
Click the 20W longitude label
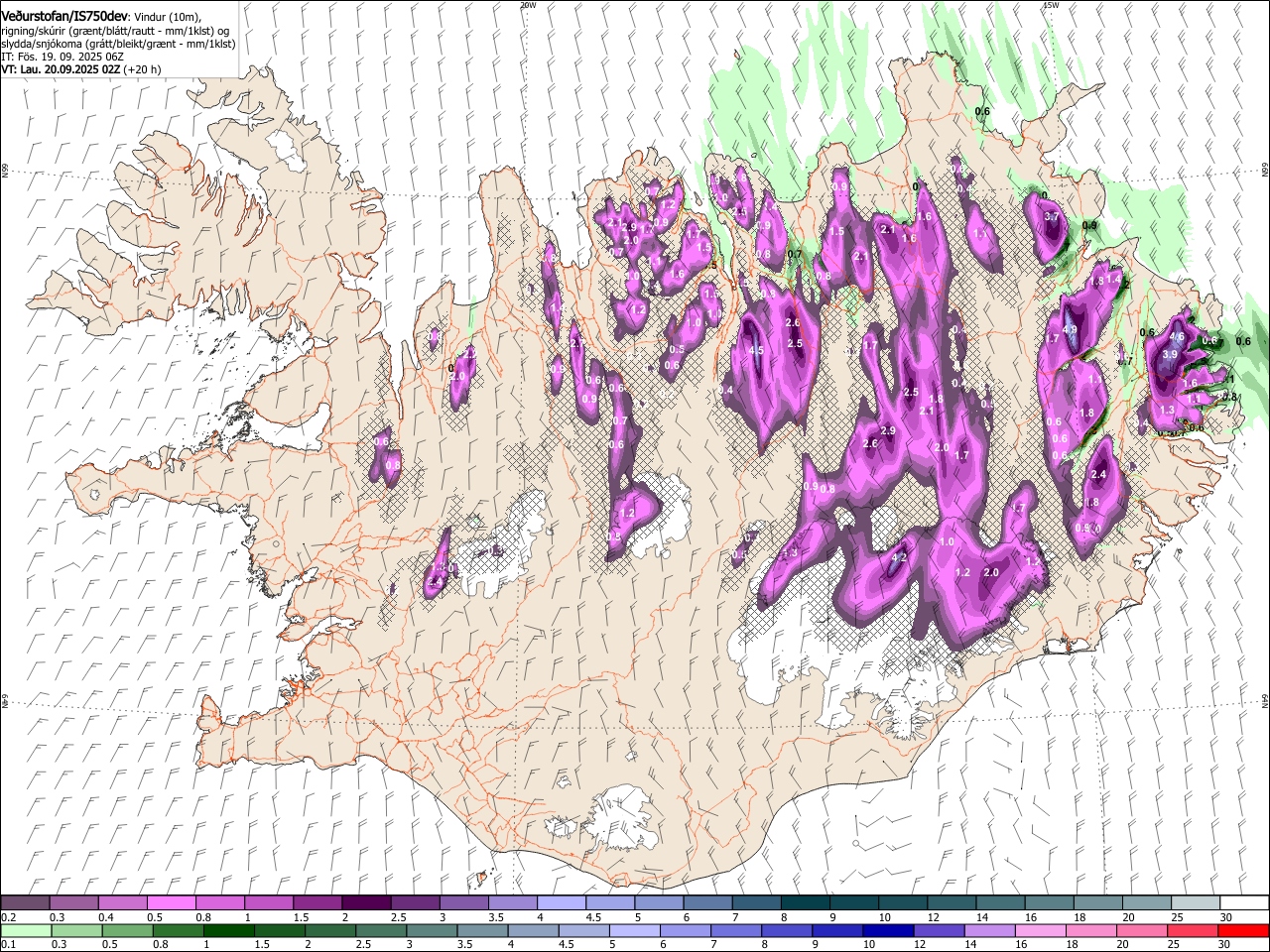[x=528, y=5]
